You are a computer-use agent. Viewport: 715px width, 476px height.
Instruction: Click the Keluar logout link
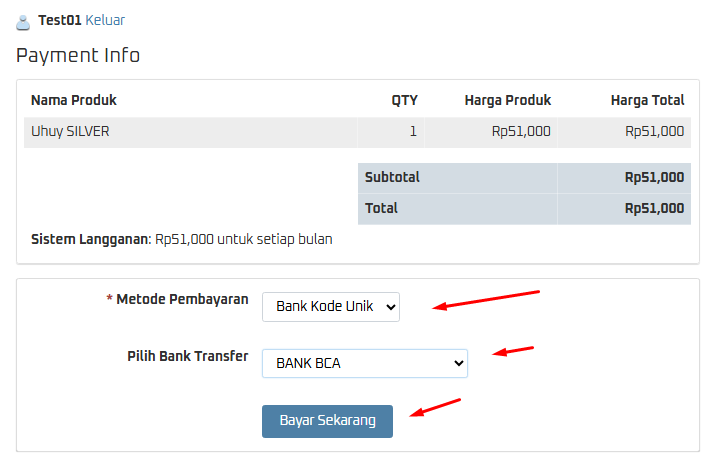tap(105, 20)
